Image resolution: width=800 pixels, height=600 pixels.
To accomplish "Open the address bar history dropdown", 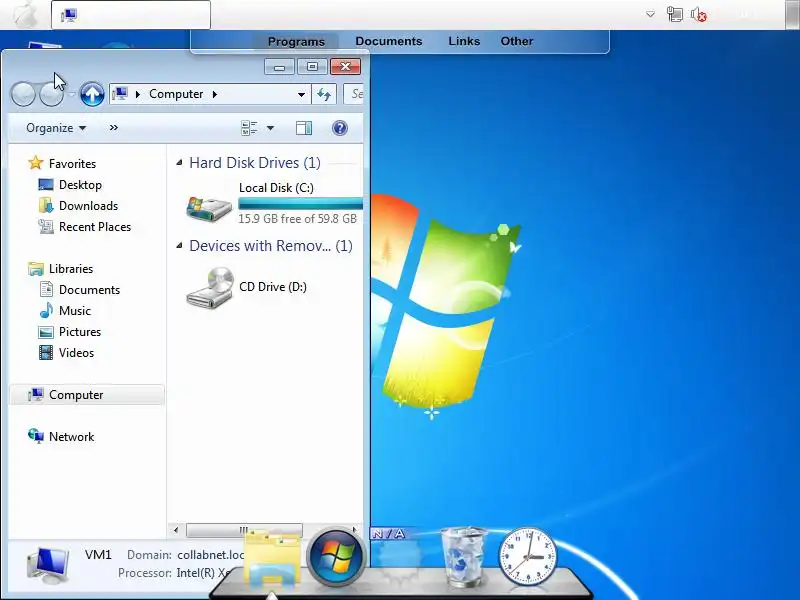I will [x=301, y=94].
